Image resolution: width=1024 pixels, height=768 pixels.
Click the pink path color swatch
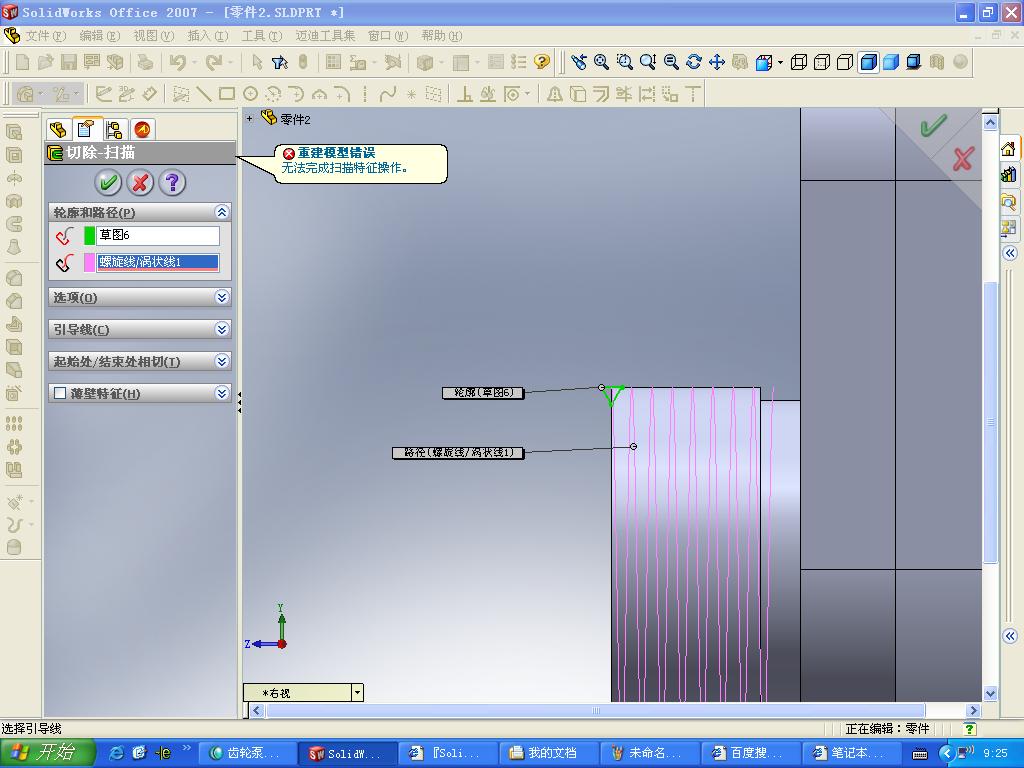89,263
